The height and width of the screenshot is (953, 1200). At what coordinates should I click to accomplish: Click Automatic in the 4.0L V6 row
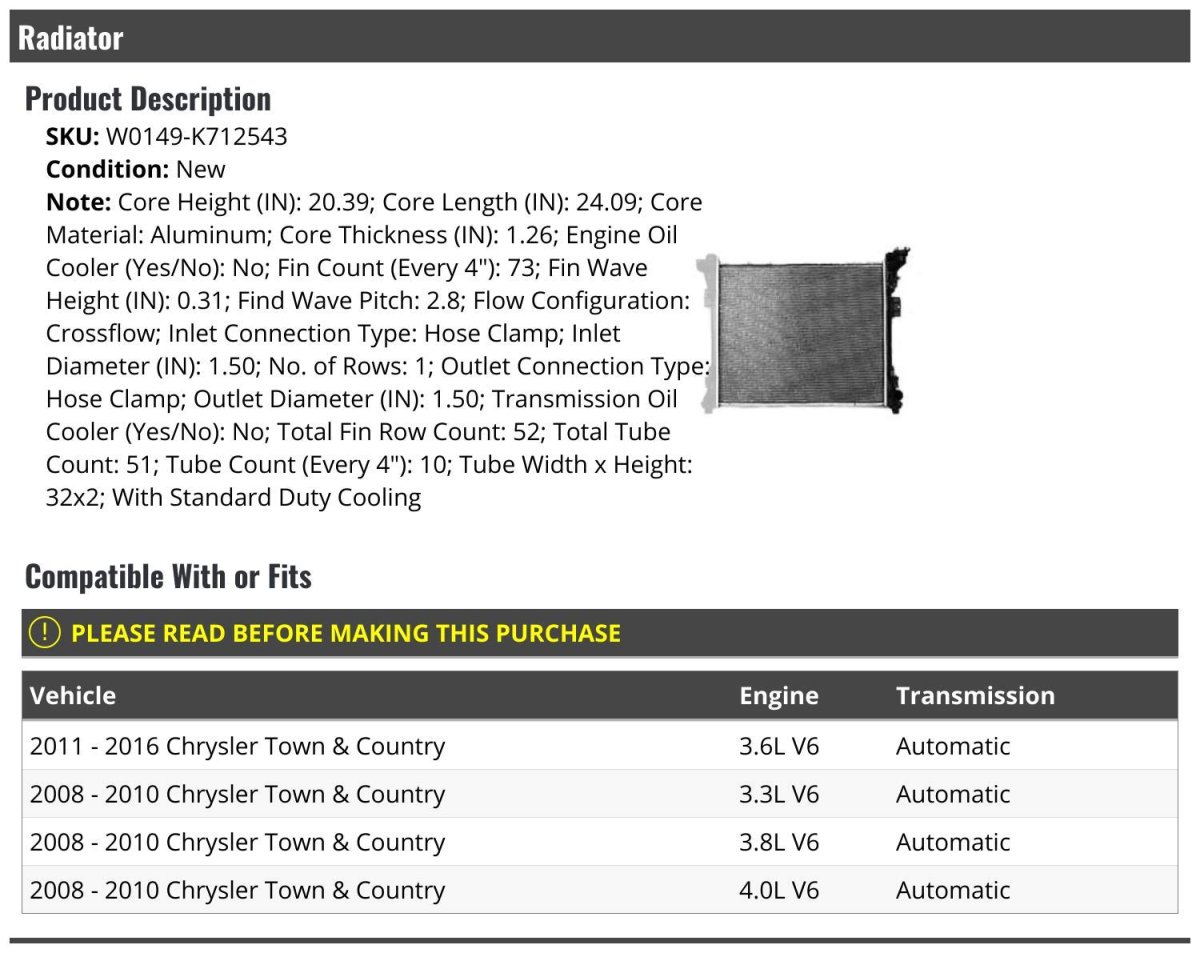click(x=953, y=890)
